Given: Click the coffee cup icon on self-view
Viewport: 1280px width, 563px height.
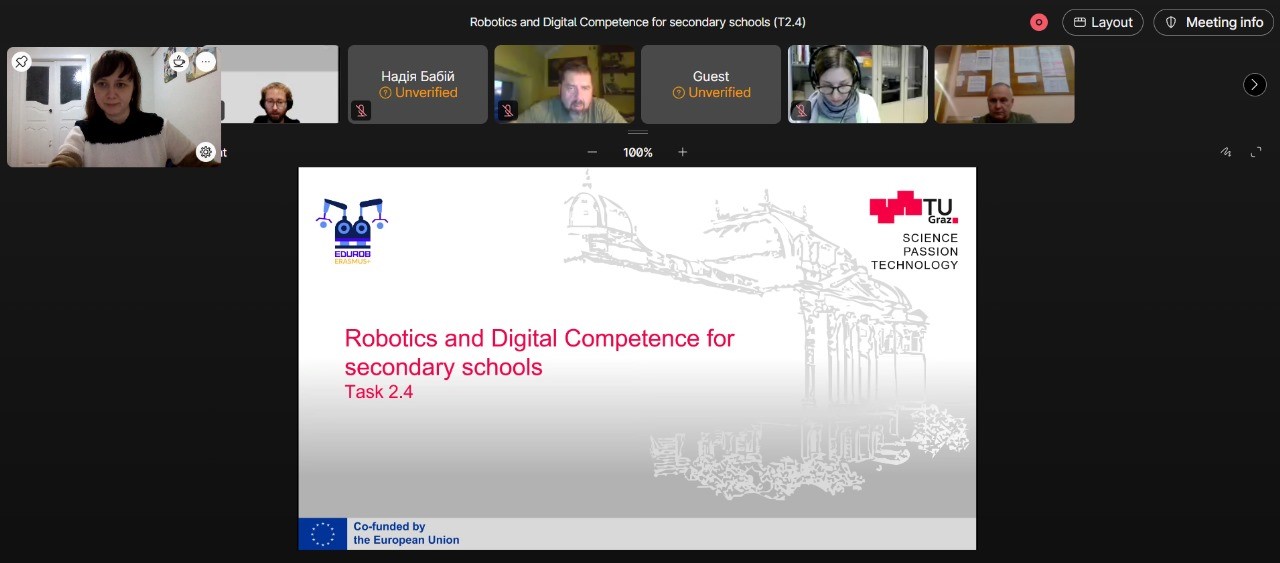Looking at the screenshot, I should (179, 62).
